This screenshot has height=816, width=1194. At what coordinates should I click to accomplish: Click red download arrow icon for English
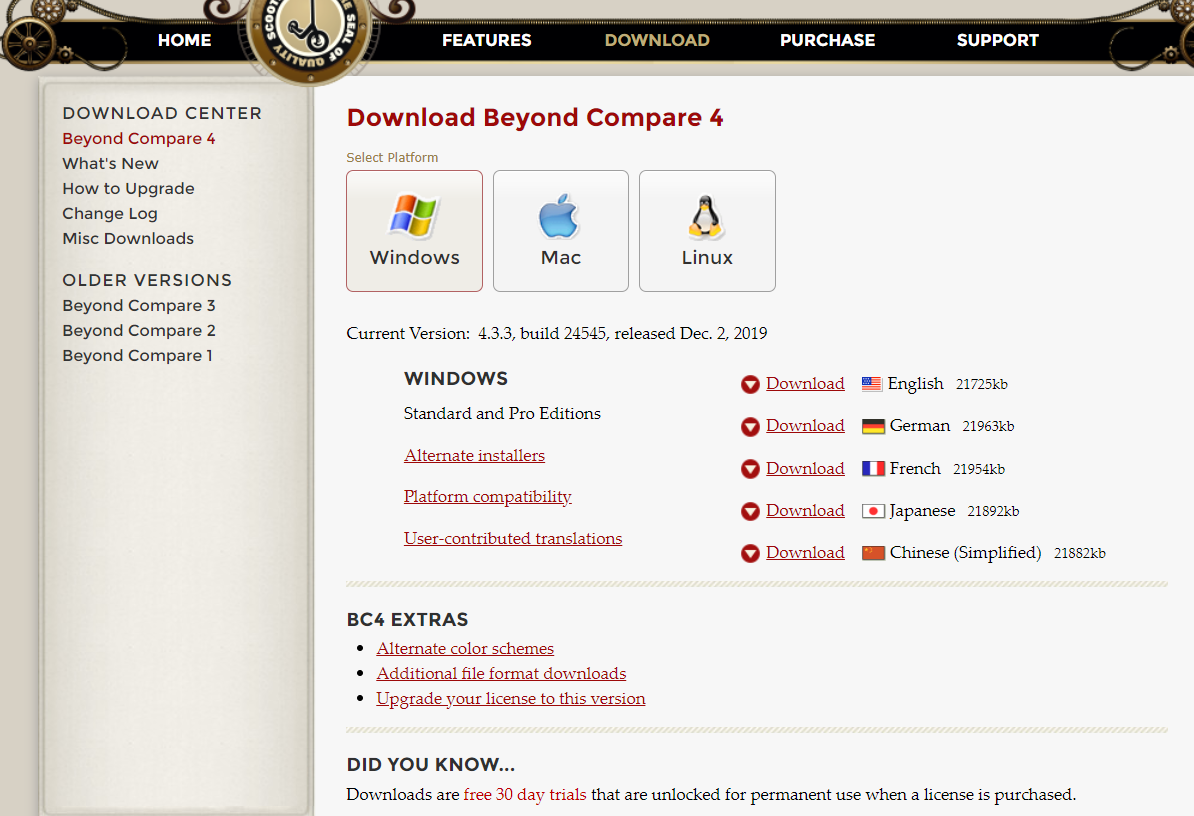point(750,384)
